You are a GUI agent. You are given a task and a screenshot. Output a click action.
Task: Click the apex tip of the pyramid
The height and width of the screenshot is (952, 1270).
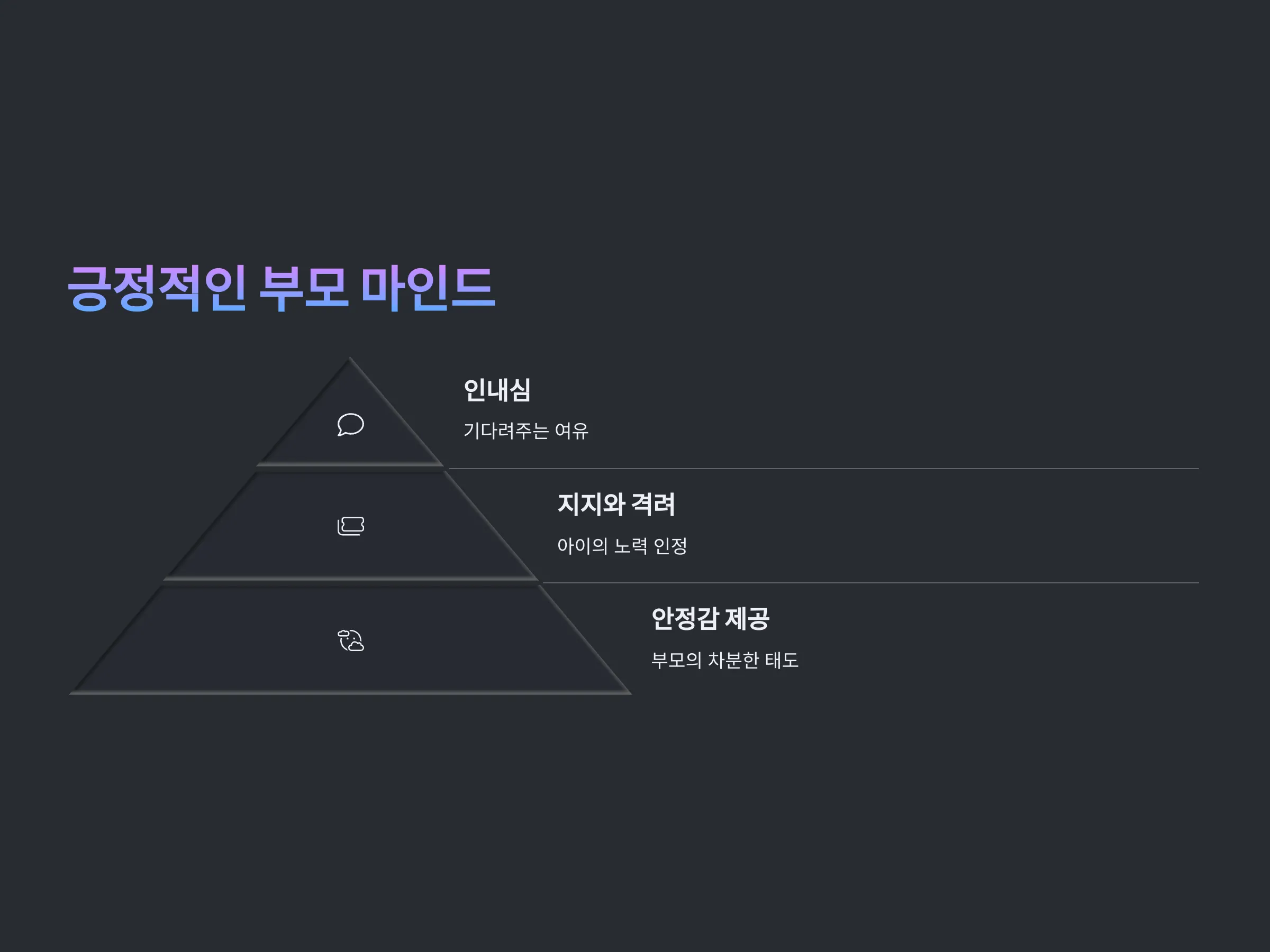(350, 359)
